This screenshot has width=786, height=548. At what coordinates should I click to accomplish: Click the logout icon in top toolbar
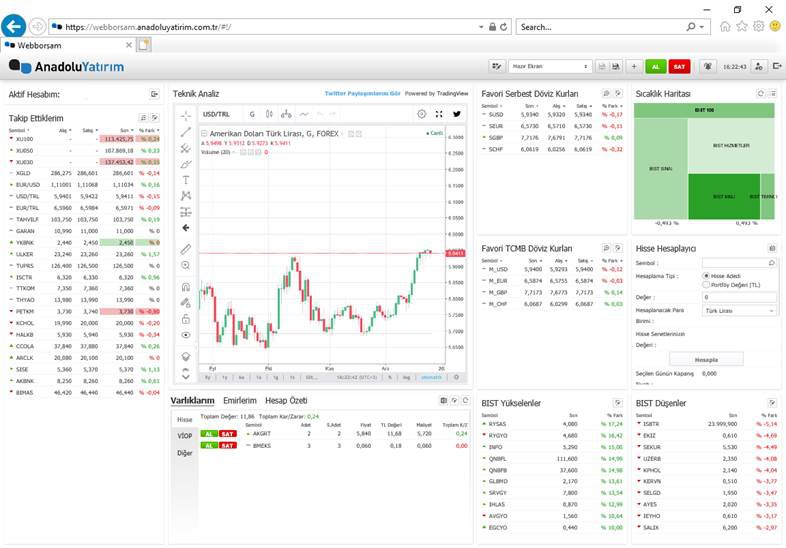point(776,66)
